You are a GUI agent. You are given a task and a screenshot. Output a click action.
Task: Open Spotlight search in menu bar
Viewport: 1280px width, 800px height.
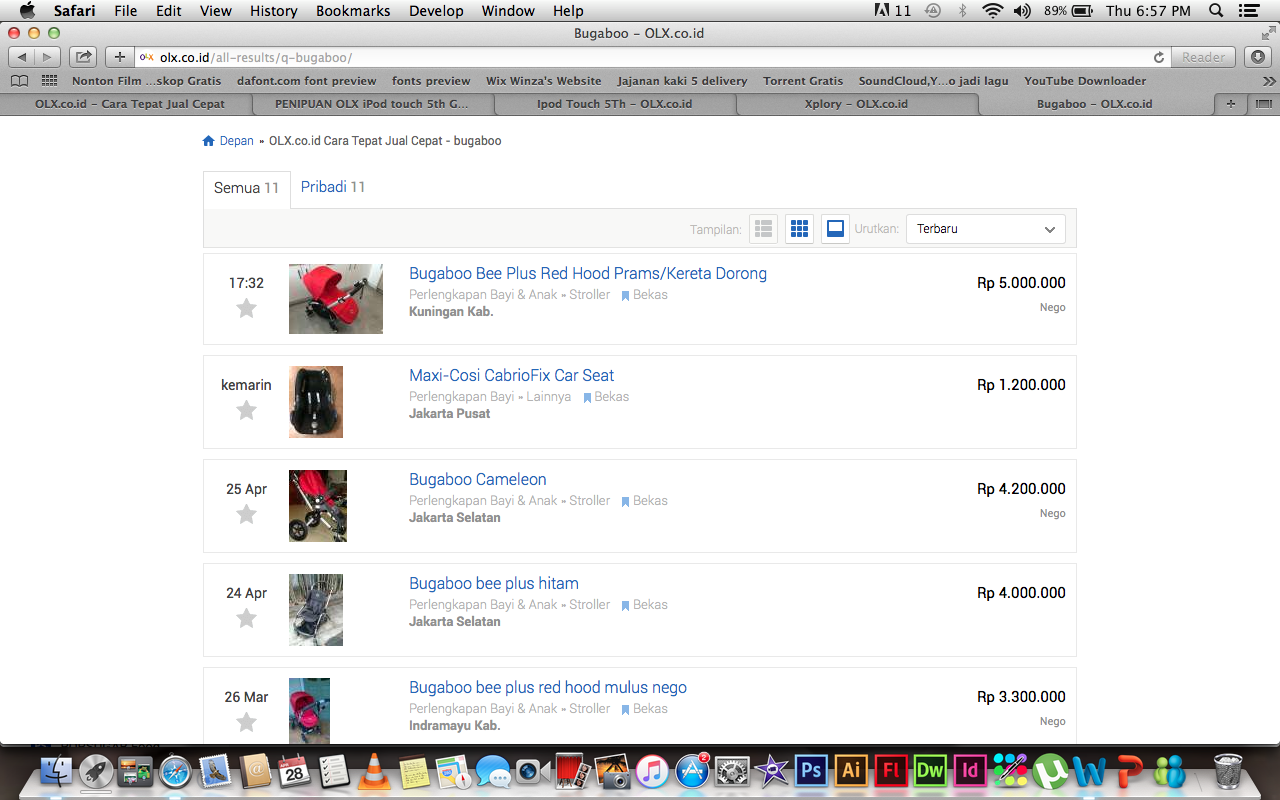pos(1216,11)
